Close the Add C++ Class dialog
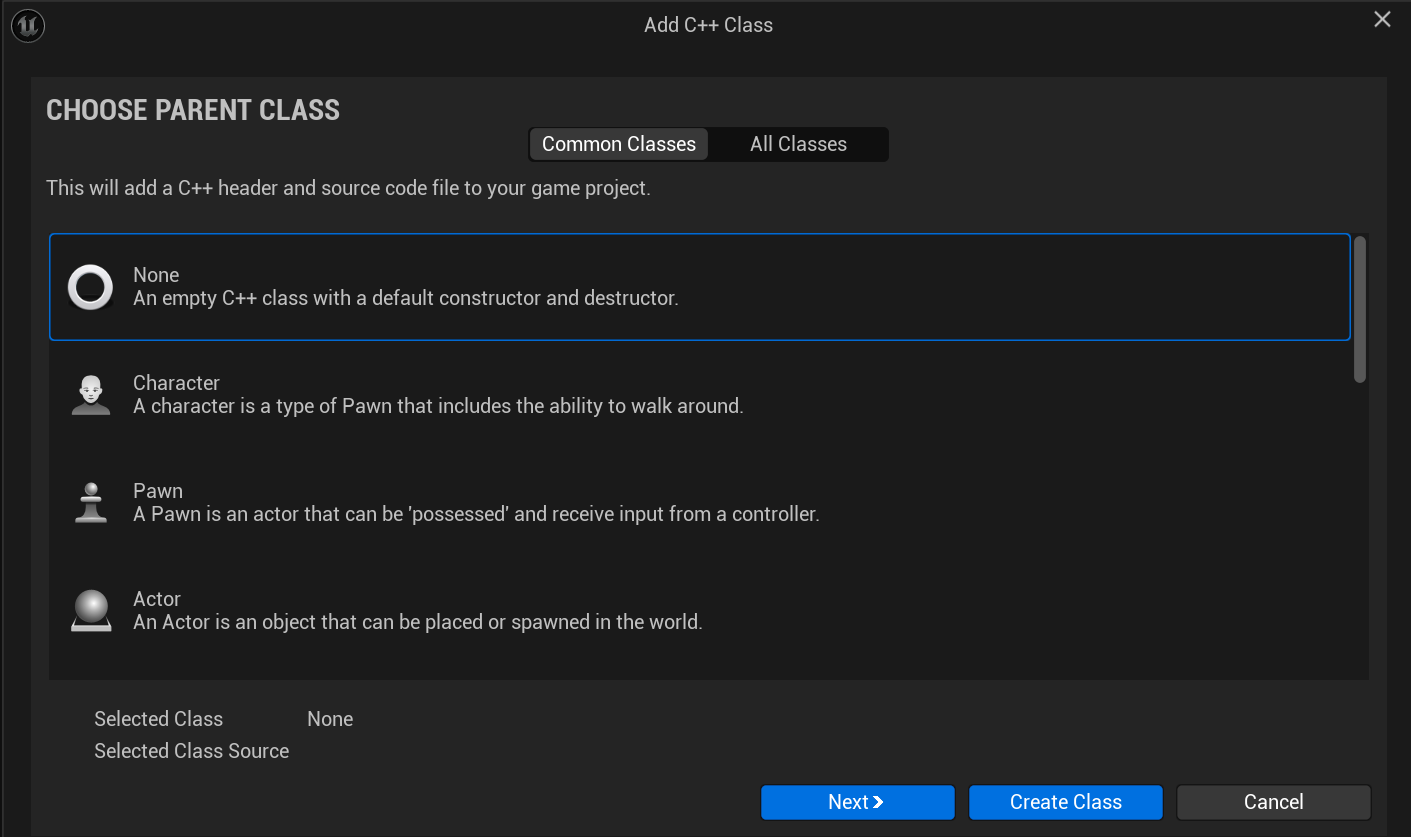This screenshot has height=837, width=1411. click(x=1382, y=20)
